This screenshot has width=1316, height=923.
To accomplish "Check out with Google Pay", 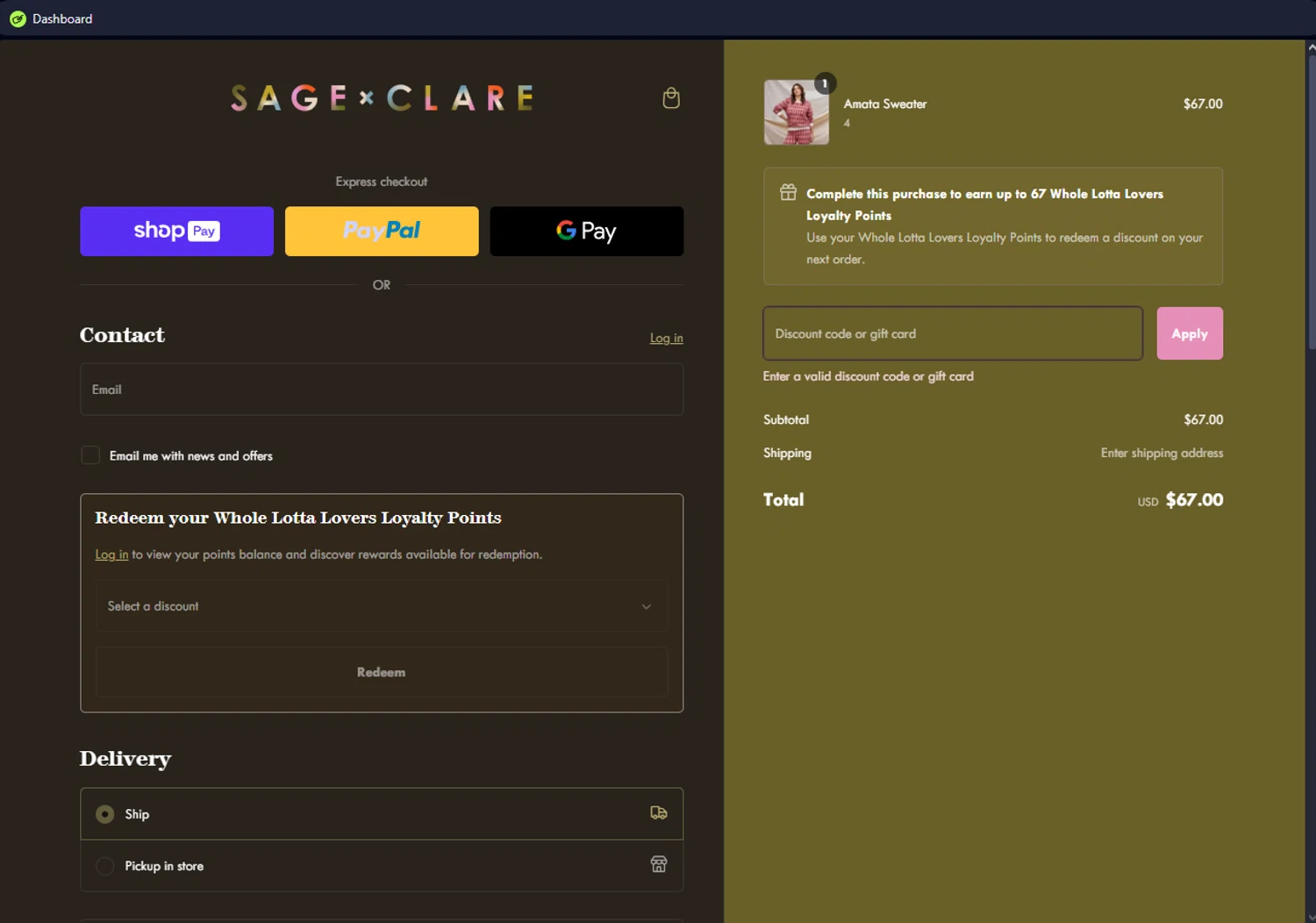I will click(587, 232).
